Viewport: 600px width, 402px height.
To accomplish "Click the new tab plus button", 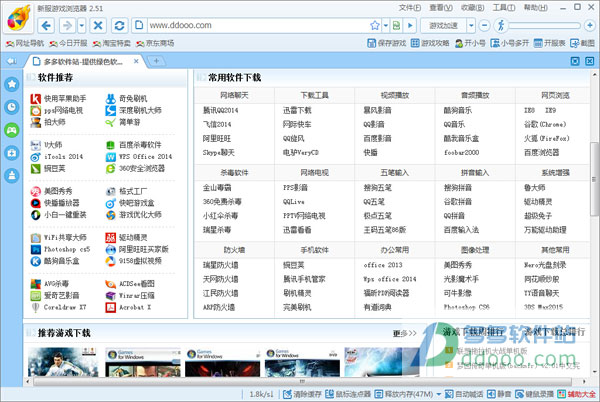I will click(157, 61).
